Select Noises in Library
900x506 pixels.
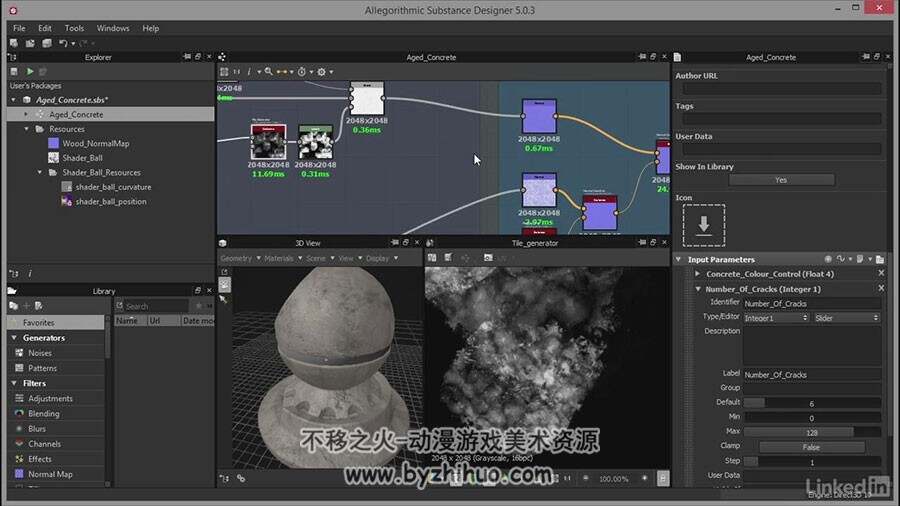[x=40, y=353]
